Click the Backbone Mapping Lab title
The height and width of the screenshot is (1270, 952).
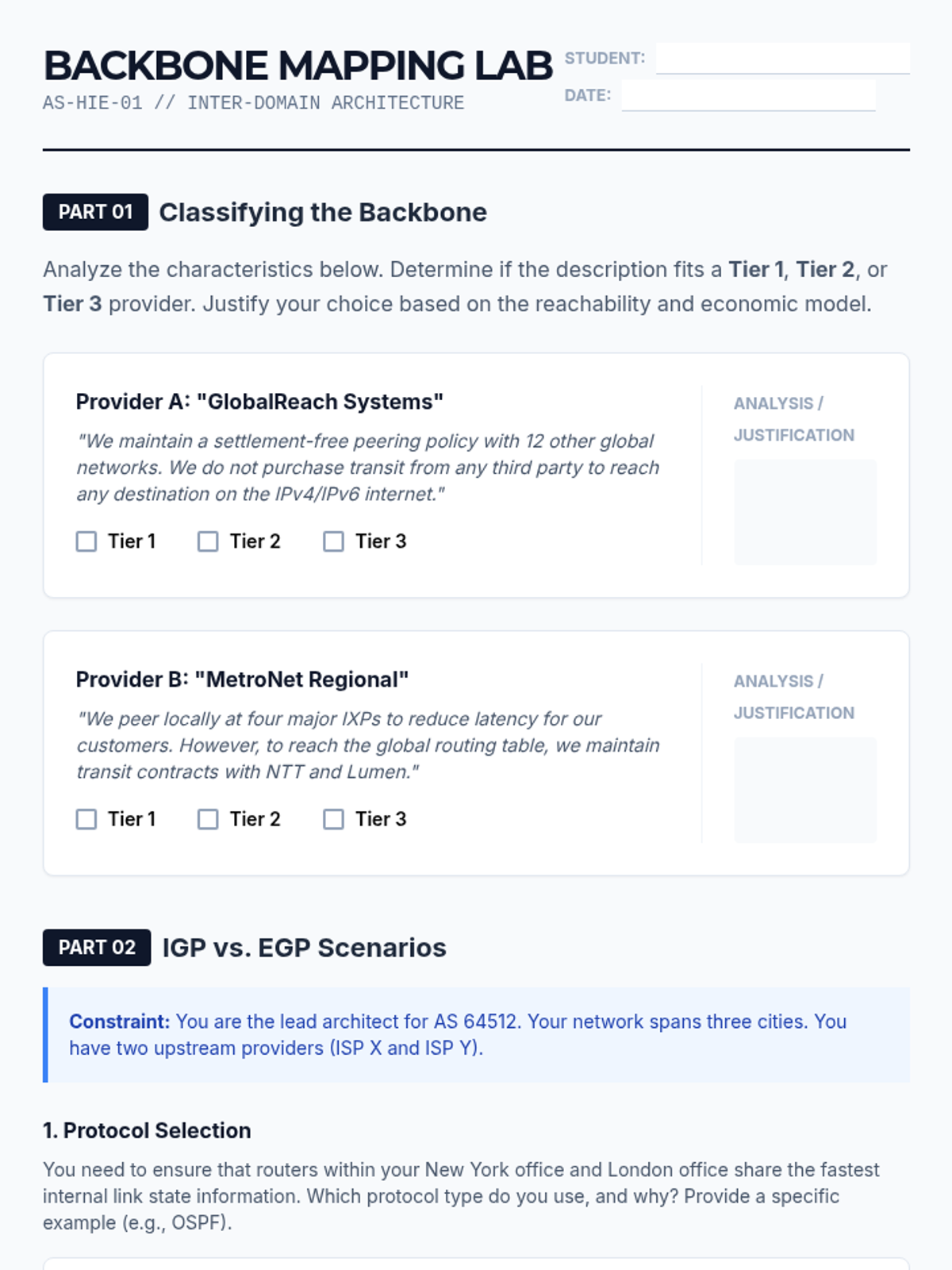297,65
